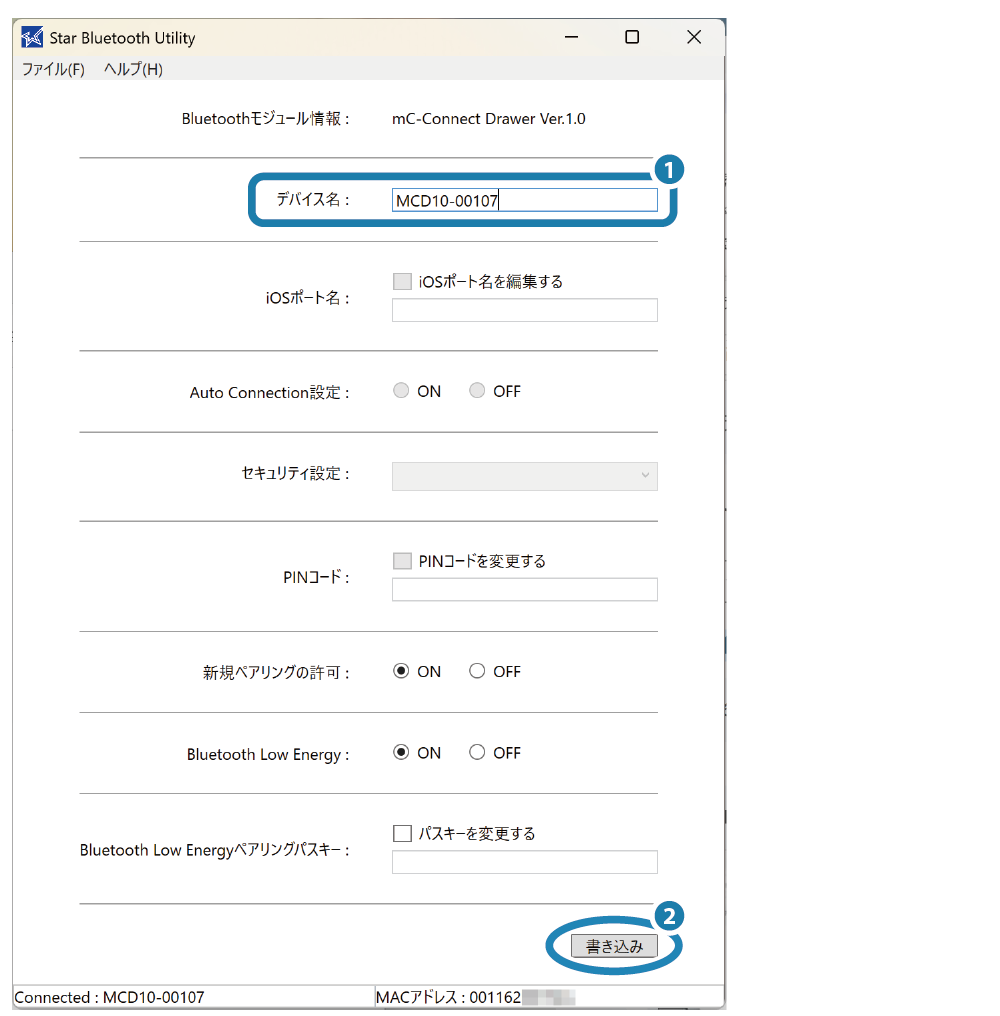Maximize the Star Bluetooth Utility window

click(x=632, y=37)
